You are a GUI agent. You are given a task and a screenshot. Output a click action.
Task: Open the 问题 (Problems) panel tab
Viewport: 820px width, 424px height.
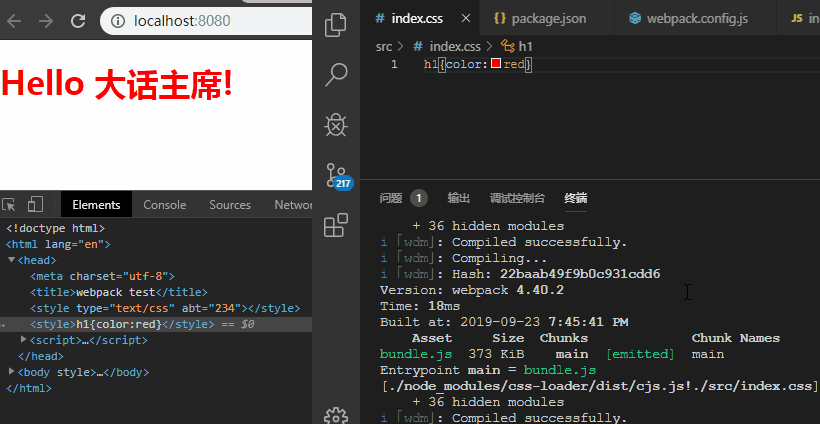391,198
